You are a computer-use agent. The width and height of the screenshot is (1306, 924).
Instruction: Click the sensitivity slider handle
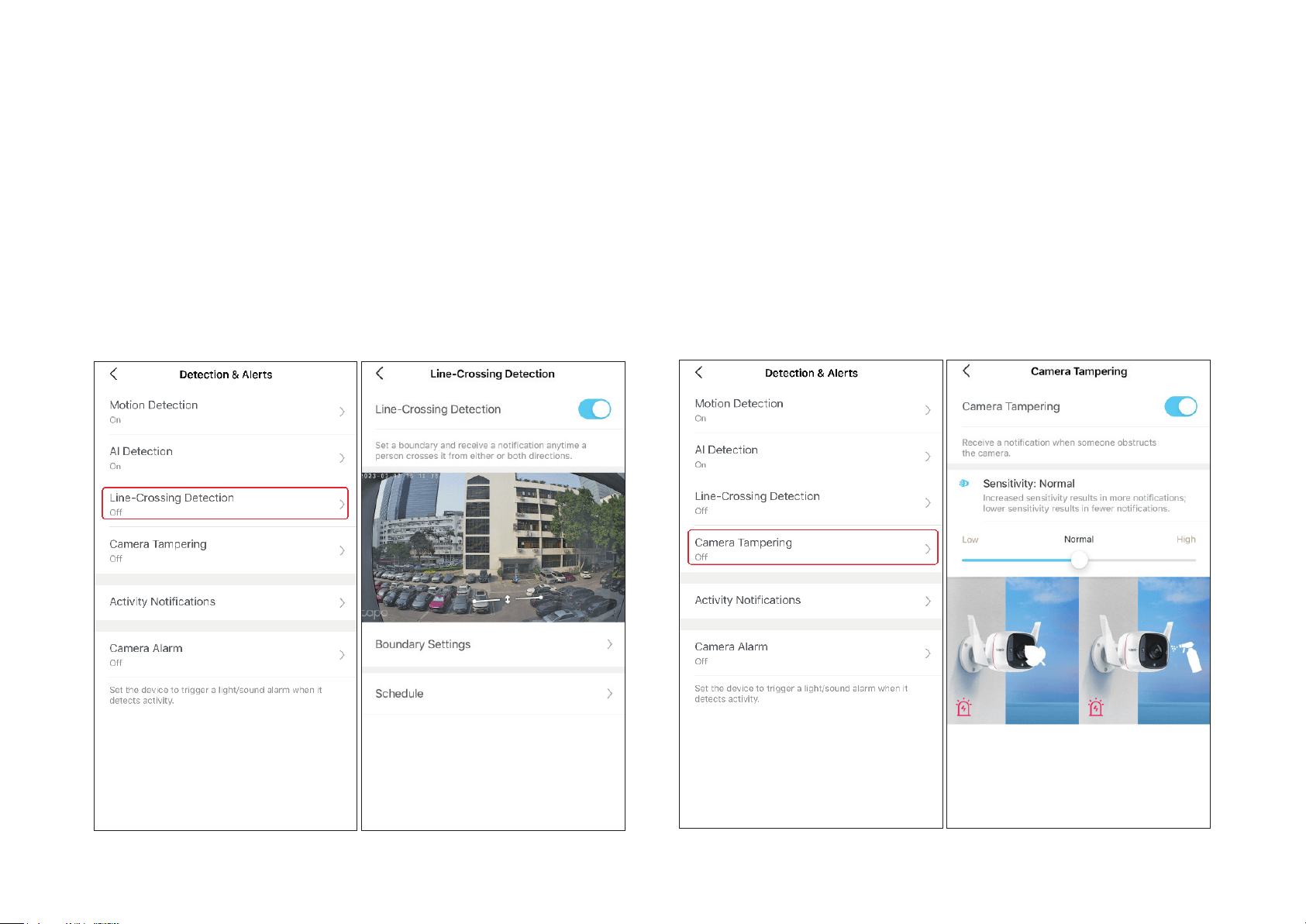click(1079, 560)
